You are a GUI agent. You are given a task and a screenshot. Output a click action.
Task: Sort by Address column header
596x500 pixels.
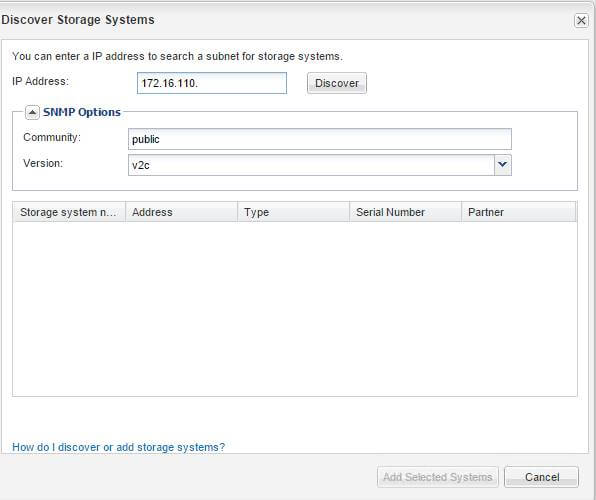point(181,212)
